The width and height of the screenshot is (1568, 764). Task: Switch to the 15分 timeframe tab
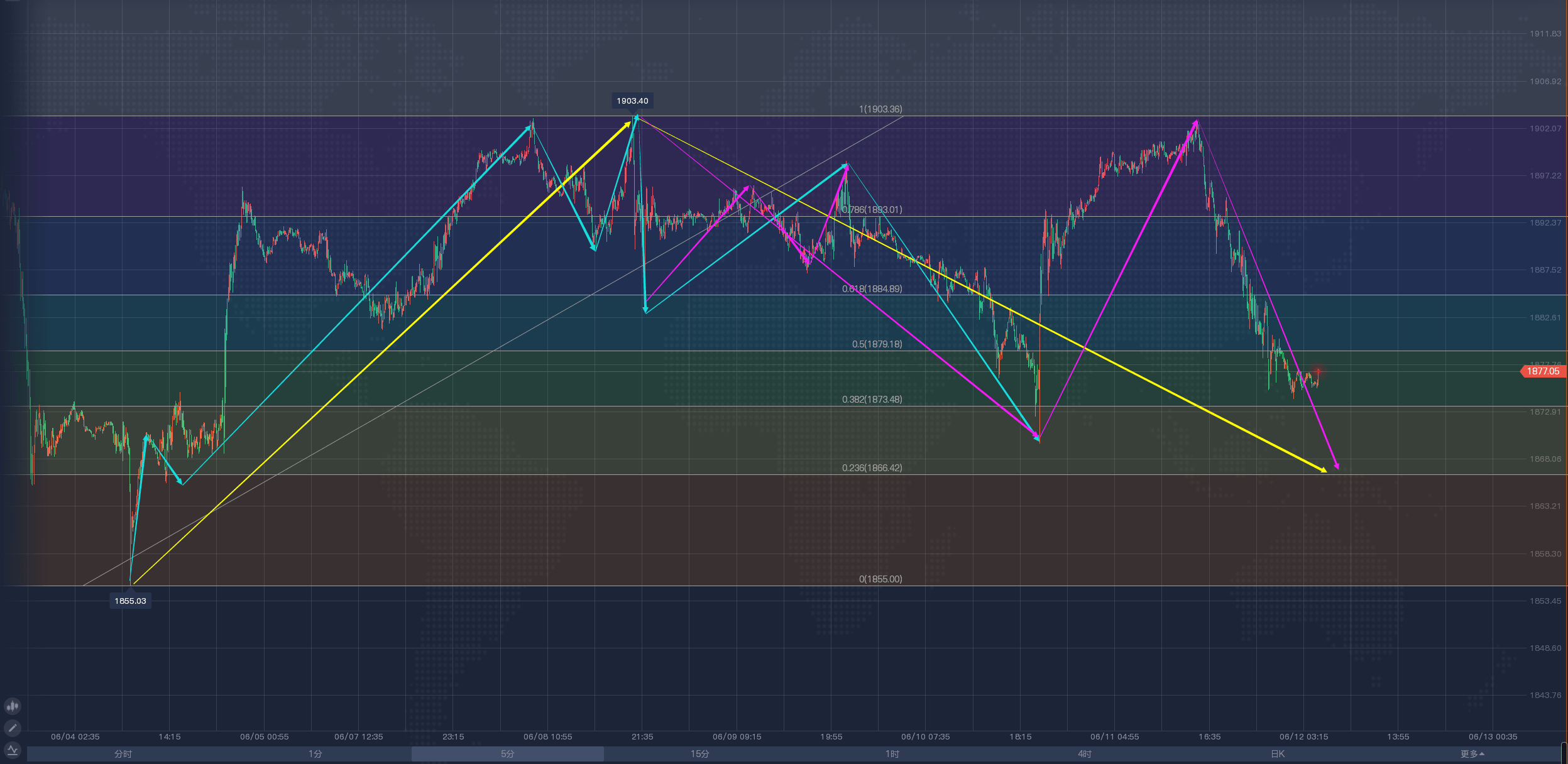[700, 754]
